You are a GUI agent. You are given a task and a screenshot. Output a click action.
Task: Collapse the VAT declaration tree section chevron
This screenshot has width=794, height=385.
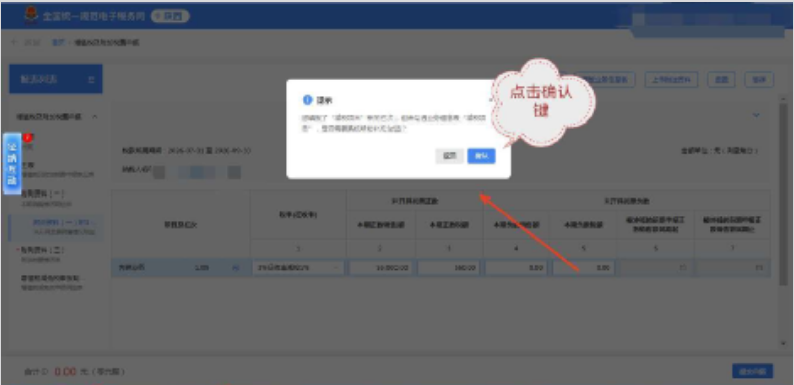pyautogui.click(x=94, y=117)
